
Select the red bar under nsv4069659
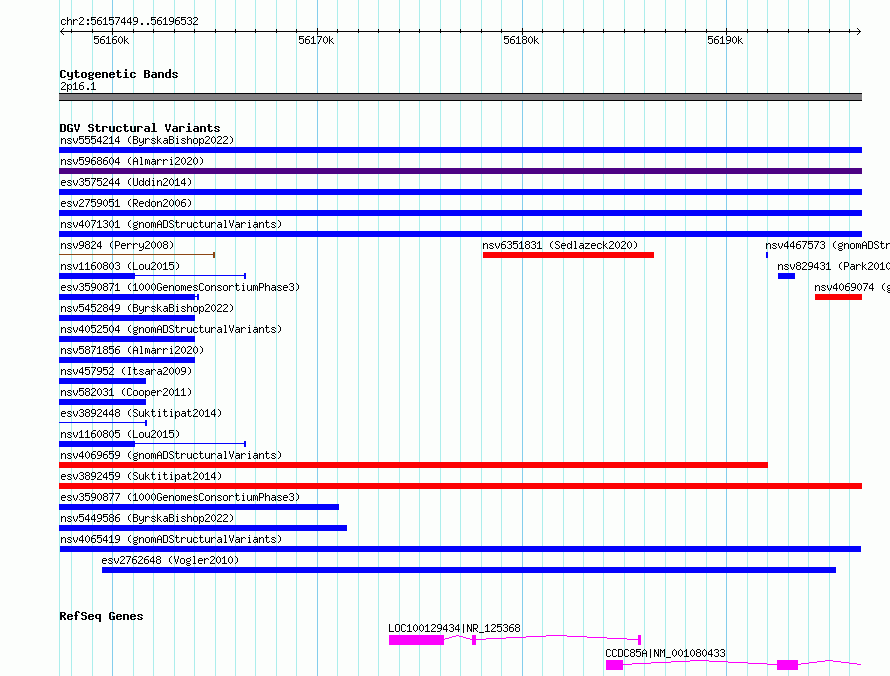(413, 465)
